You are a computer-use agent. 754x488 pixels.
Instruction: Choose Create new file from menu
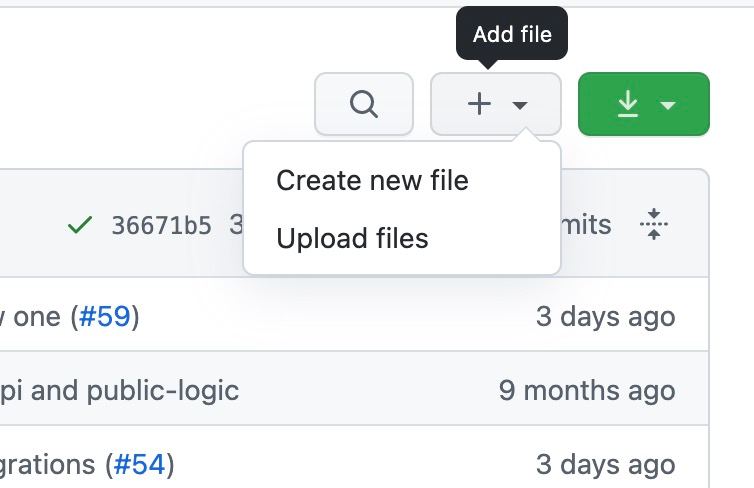pyautogui.click(x=372, y=181)
